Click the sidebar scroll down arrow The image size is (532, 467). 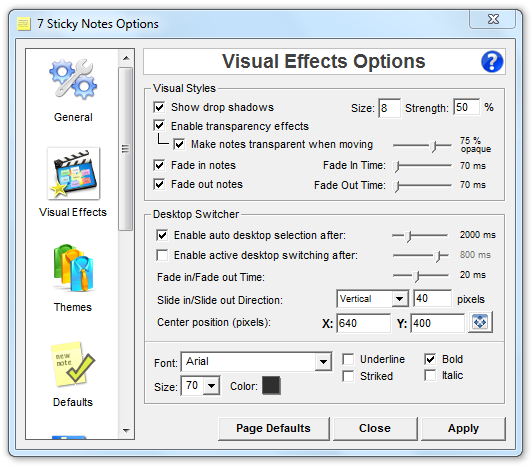126,431
